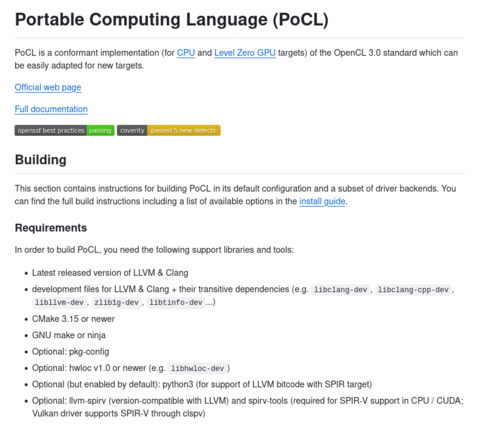The height and width of the screenshot is (431, 480).
Task: Click the Requirements subheading
Action: 51,228
